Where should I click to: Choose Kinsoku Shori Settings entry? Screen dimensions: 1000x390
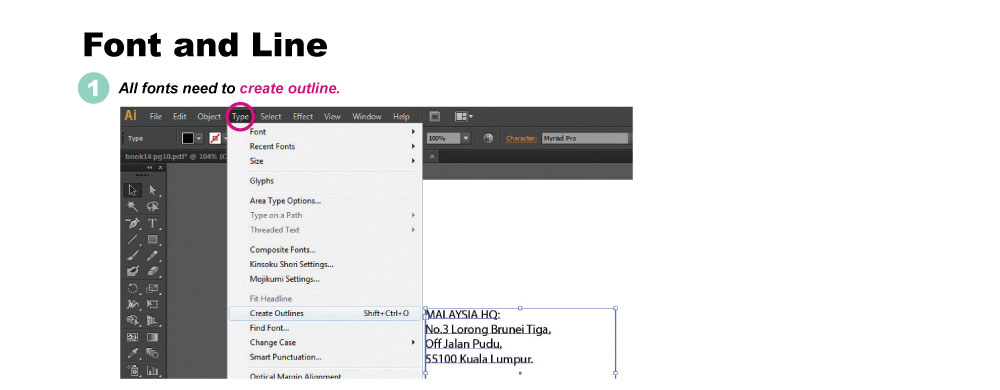[325, 264]
